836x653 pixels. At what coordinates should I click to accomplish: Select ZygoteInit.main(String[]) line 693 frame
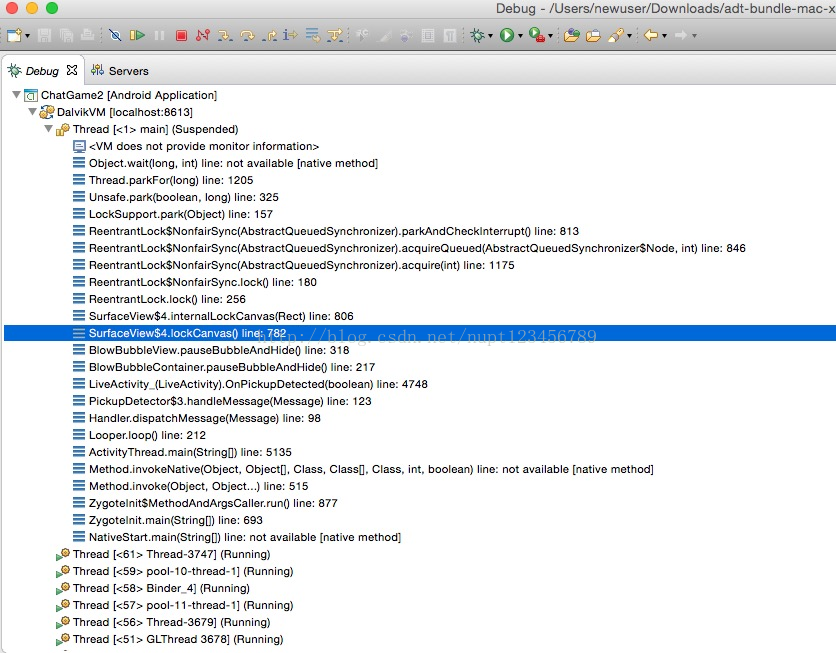[x=175, y=521]
